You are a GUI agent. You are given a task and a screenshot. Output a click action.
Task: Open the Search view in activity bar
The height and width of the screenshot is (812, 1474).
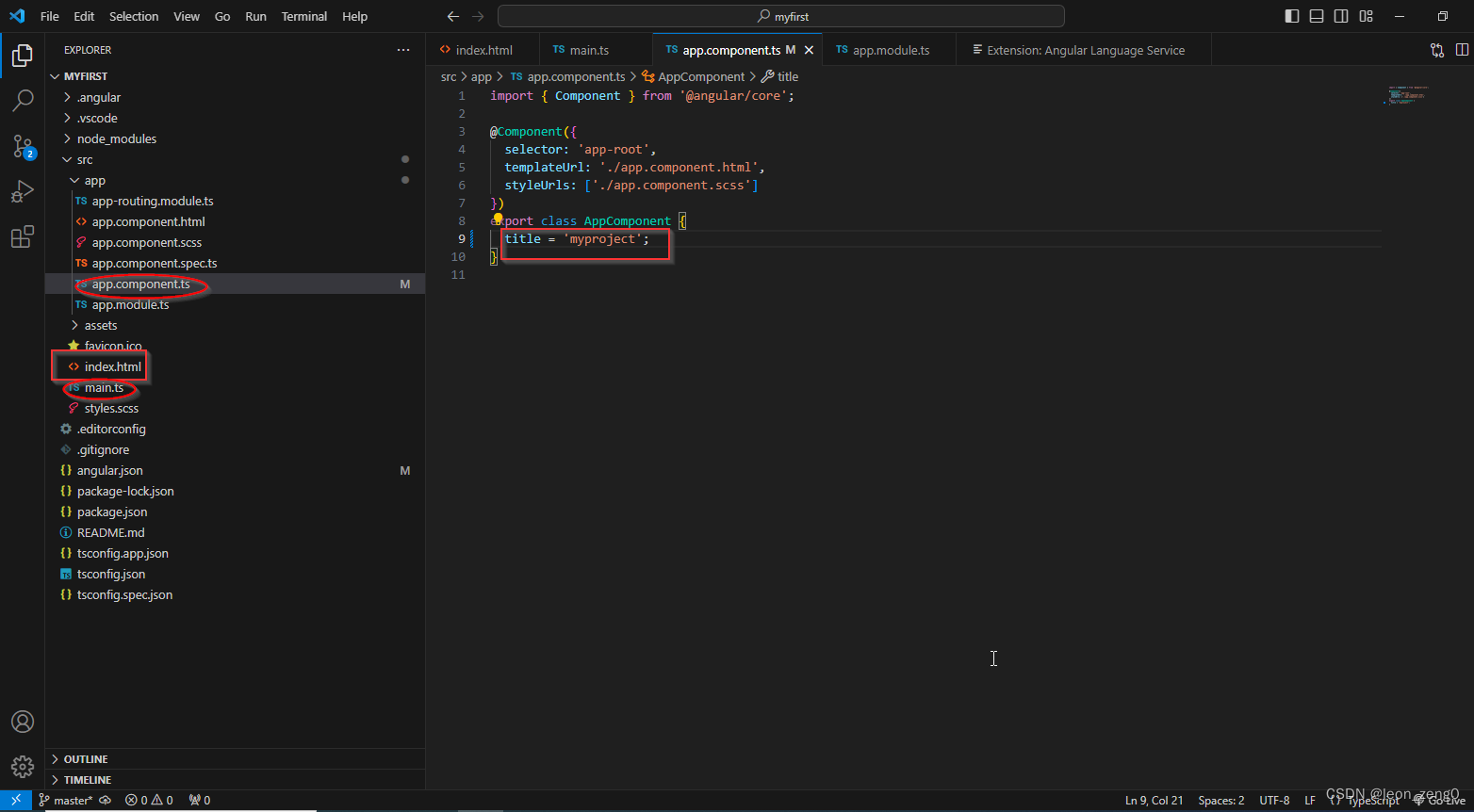pyautogui.click(x=23, y=100)
